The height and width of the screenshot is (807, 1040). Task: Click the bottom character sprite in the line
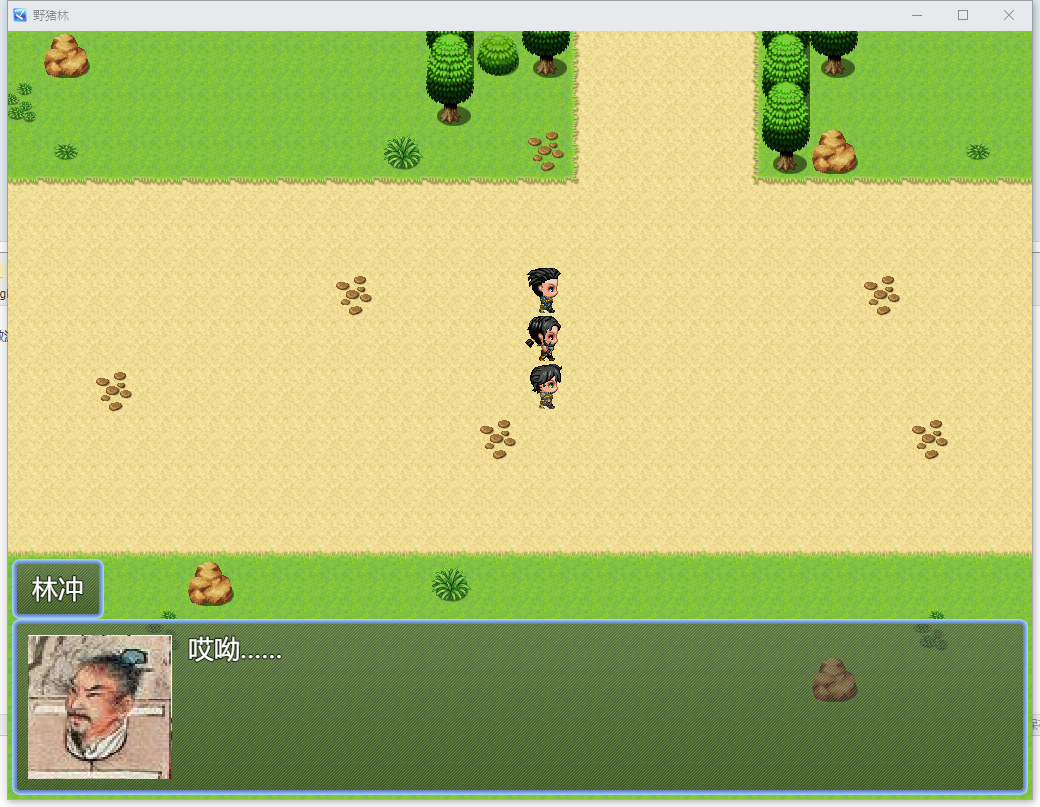click(546, 386)
